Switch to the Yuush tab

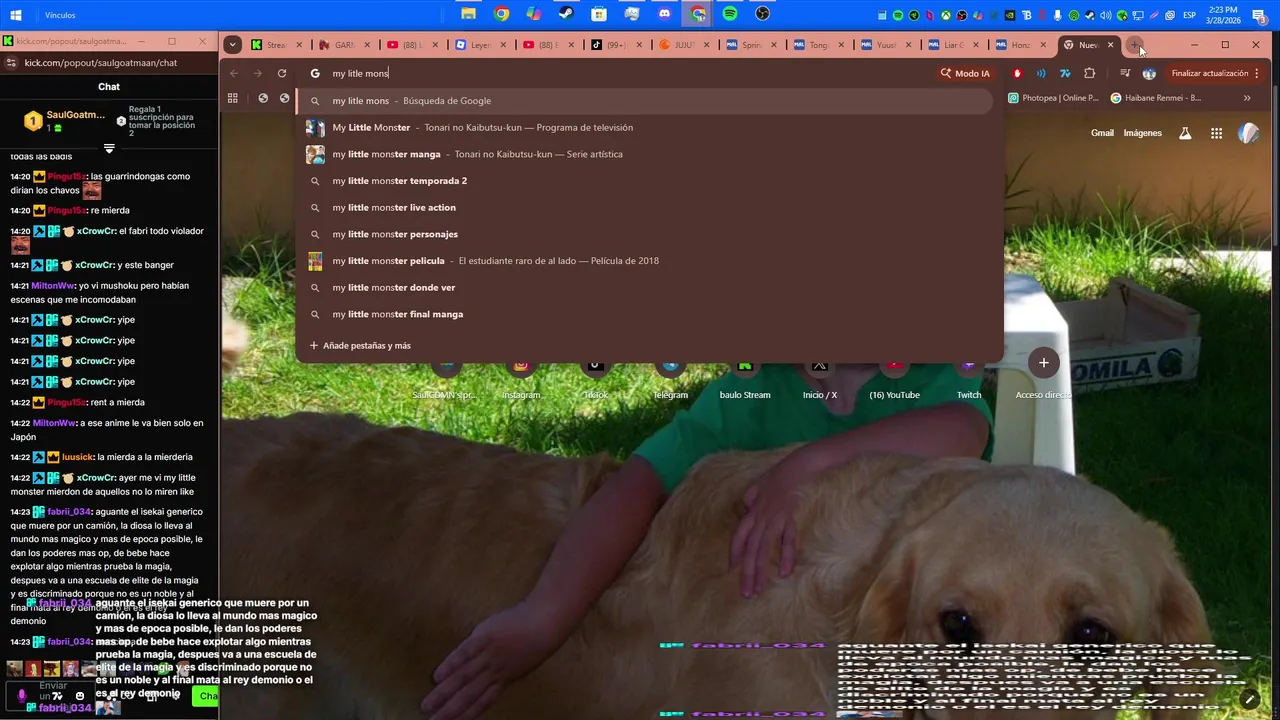tap(886, 45)
